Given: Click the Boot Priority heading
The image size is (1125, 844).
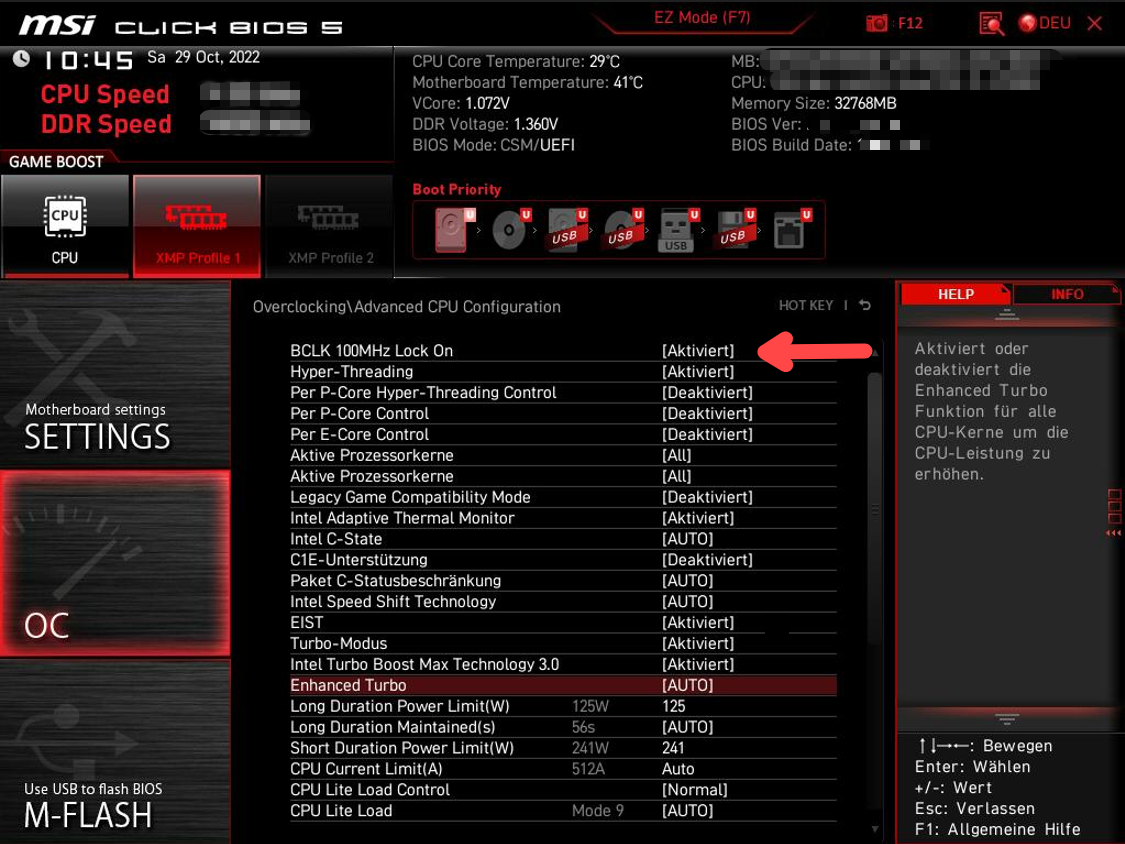Looking at the screenshot, I should click(456, 189).
